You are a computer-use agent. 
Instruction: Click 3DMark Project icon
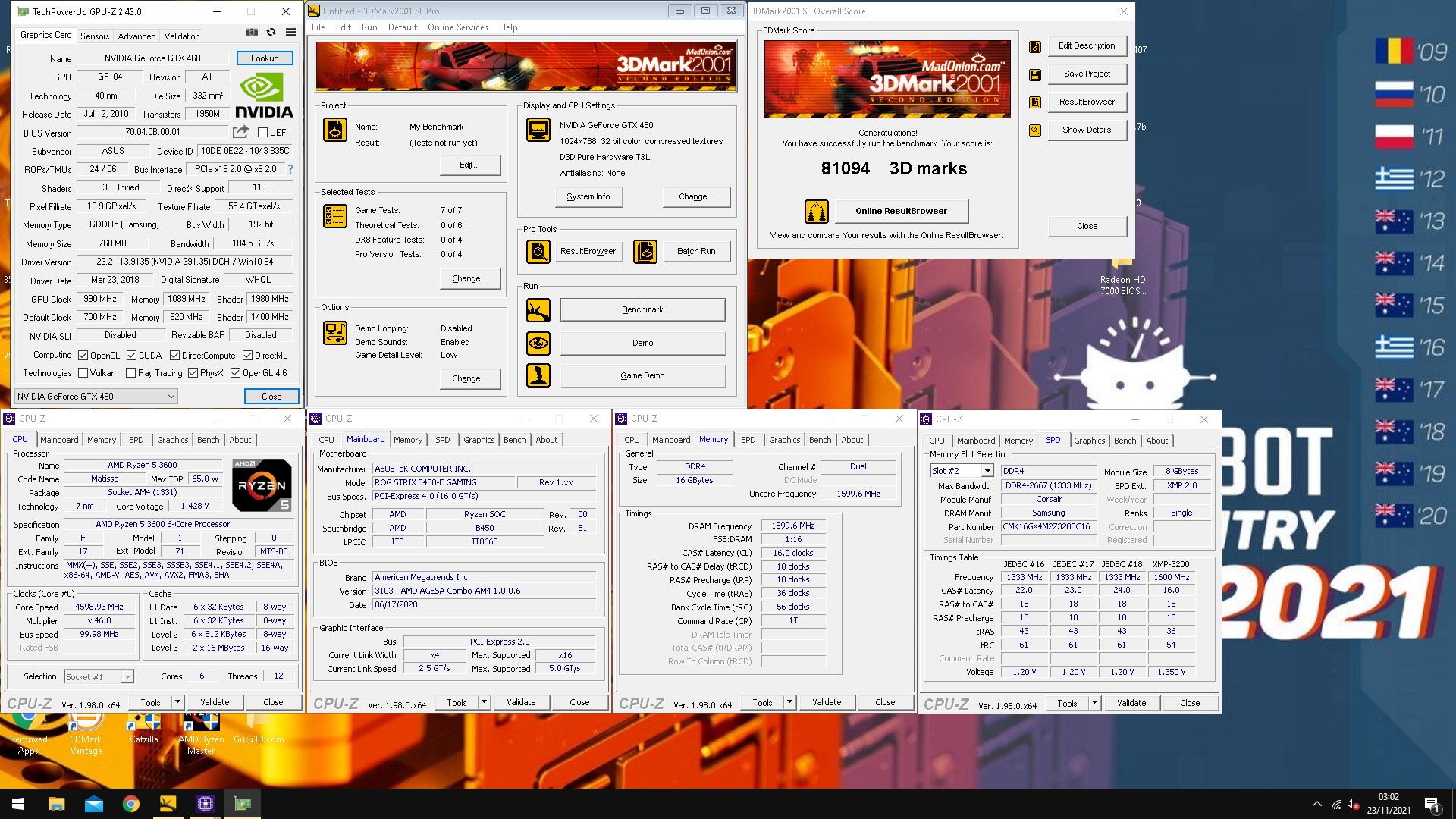[x=335, y=130]
